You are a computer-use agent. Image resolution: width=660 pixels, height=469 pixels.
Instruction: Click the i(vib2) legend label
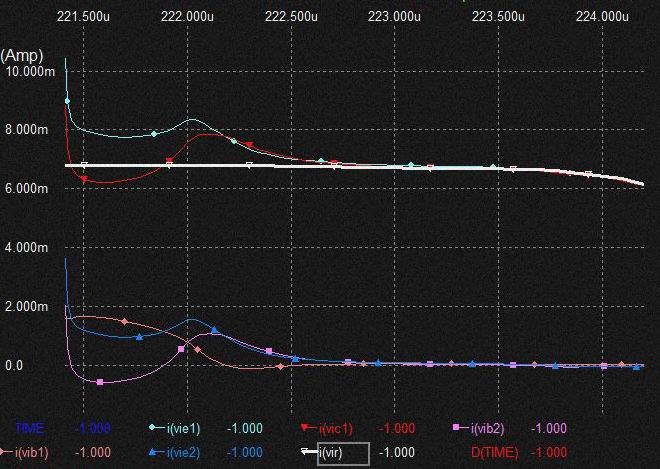[487, 429]
